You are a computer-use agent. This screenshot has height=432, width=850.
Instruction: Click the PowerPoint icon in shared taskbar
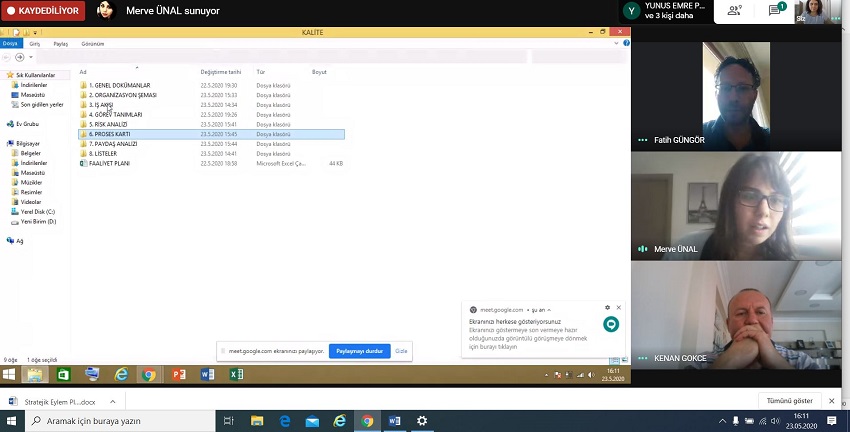pyautogui.click(x=179, y=375)
